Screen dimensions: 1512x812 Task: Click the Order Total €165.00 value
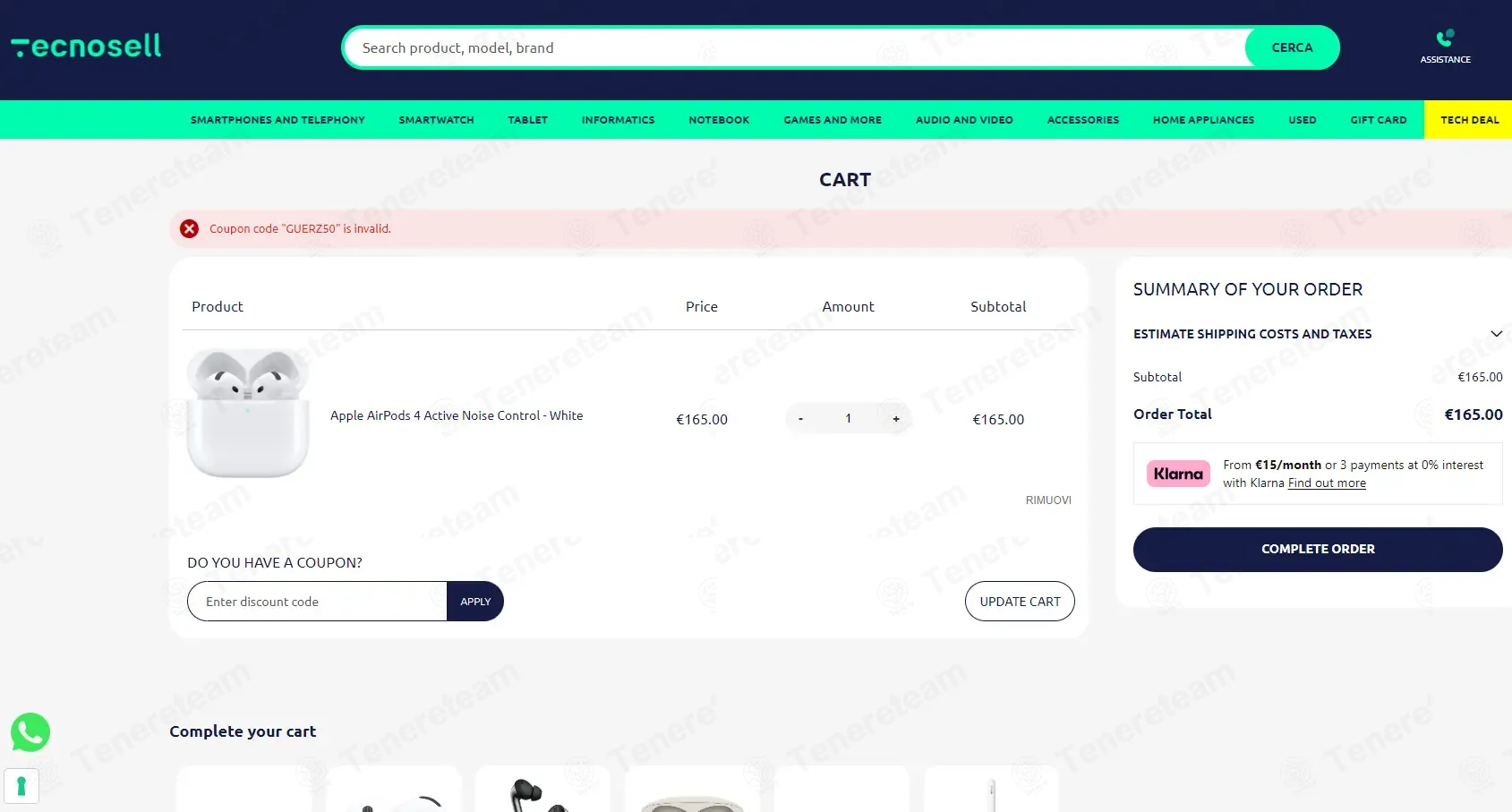click(1474, 415)
